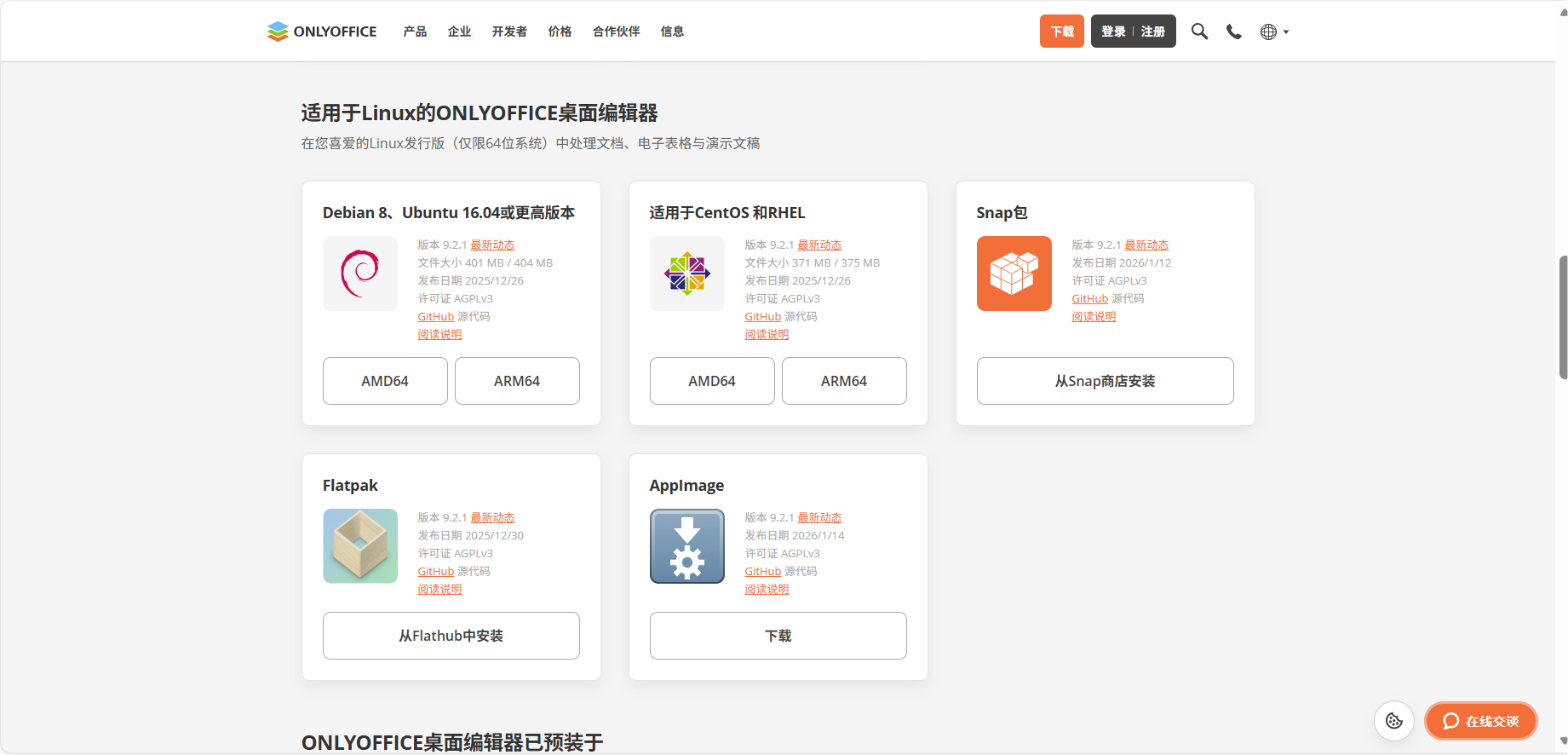Click the AppImage card title
This screenshot has height=755, width=1568.
[x=686, y=486]
